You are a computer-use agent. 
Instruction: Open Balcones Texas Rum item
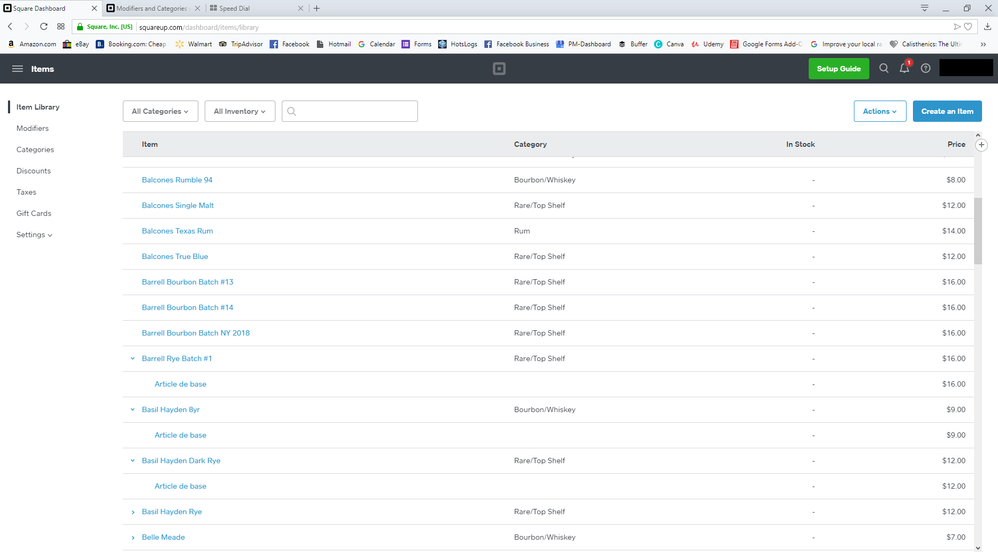tap(177, 231)
